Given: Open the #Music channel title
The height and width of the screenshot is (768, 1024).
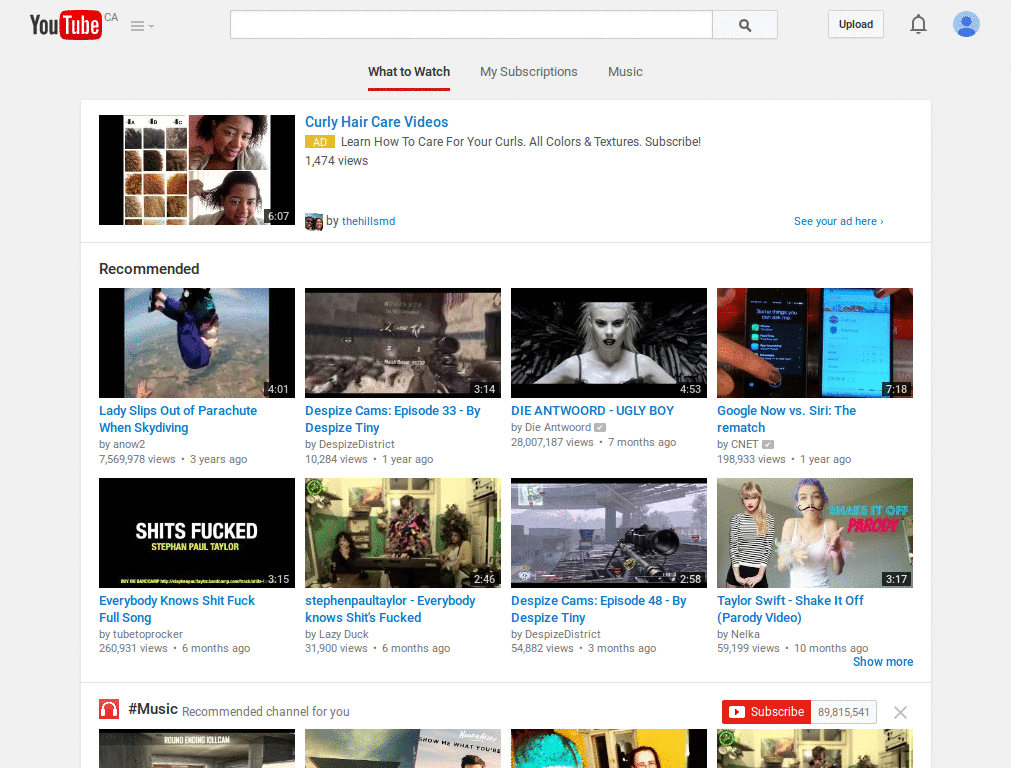Looking at the screenshot, I should click(x=153, y=709).
